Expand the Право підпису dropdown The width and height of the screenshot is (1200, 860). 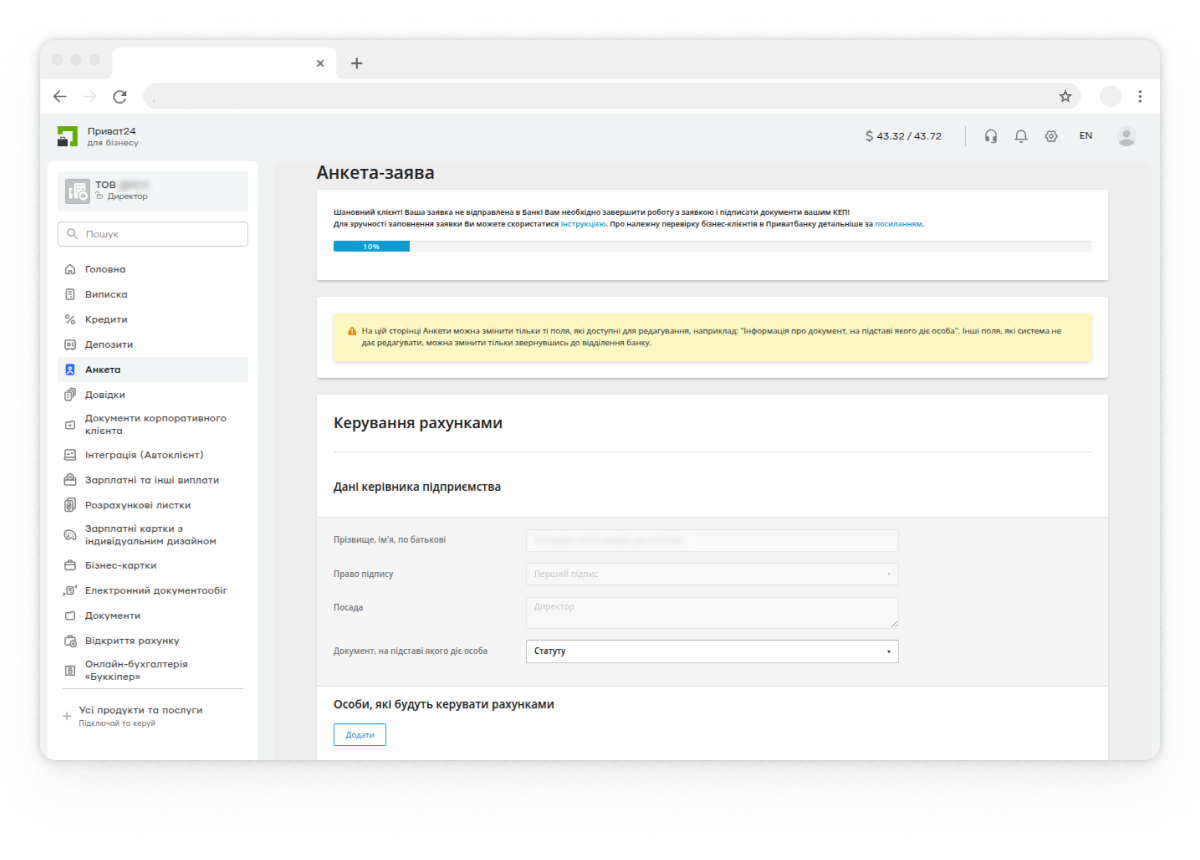point(711,574)
